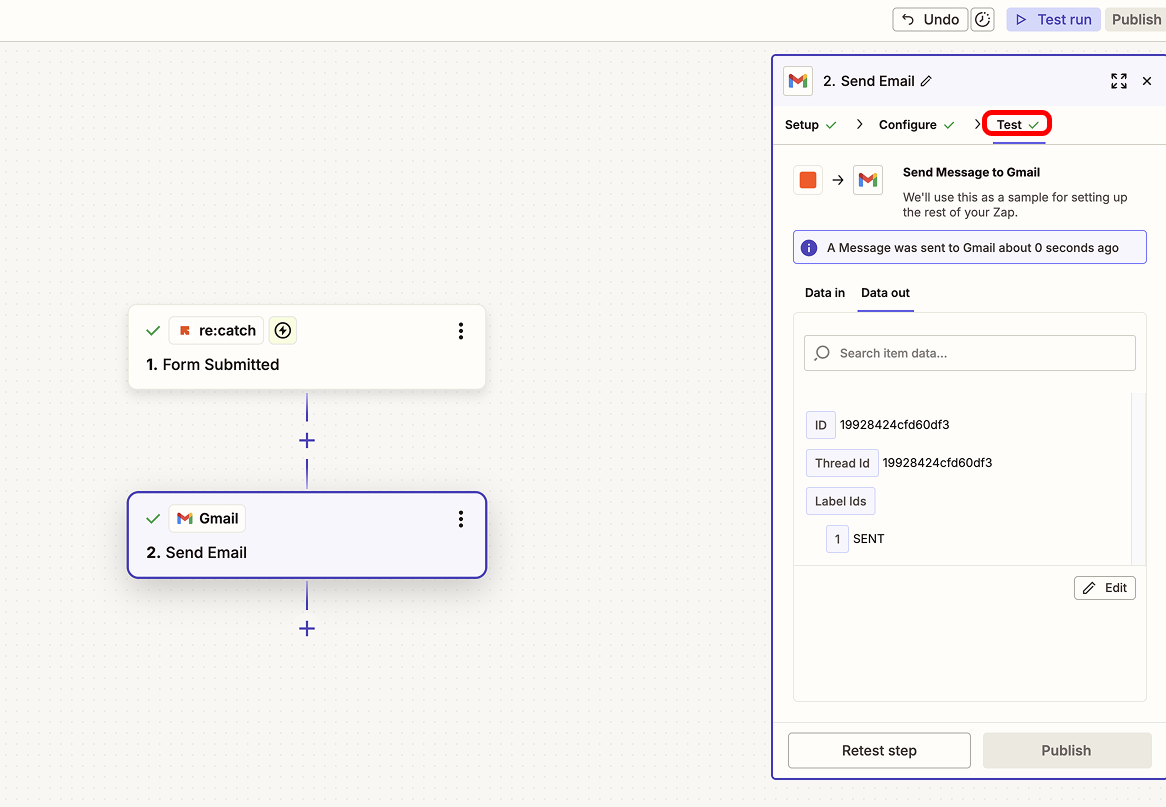Viewport: 1166px width, 807px height.
Task: Open the Form Submitted step options menu
Action: (461, 331)
